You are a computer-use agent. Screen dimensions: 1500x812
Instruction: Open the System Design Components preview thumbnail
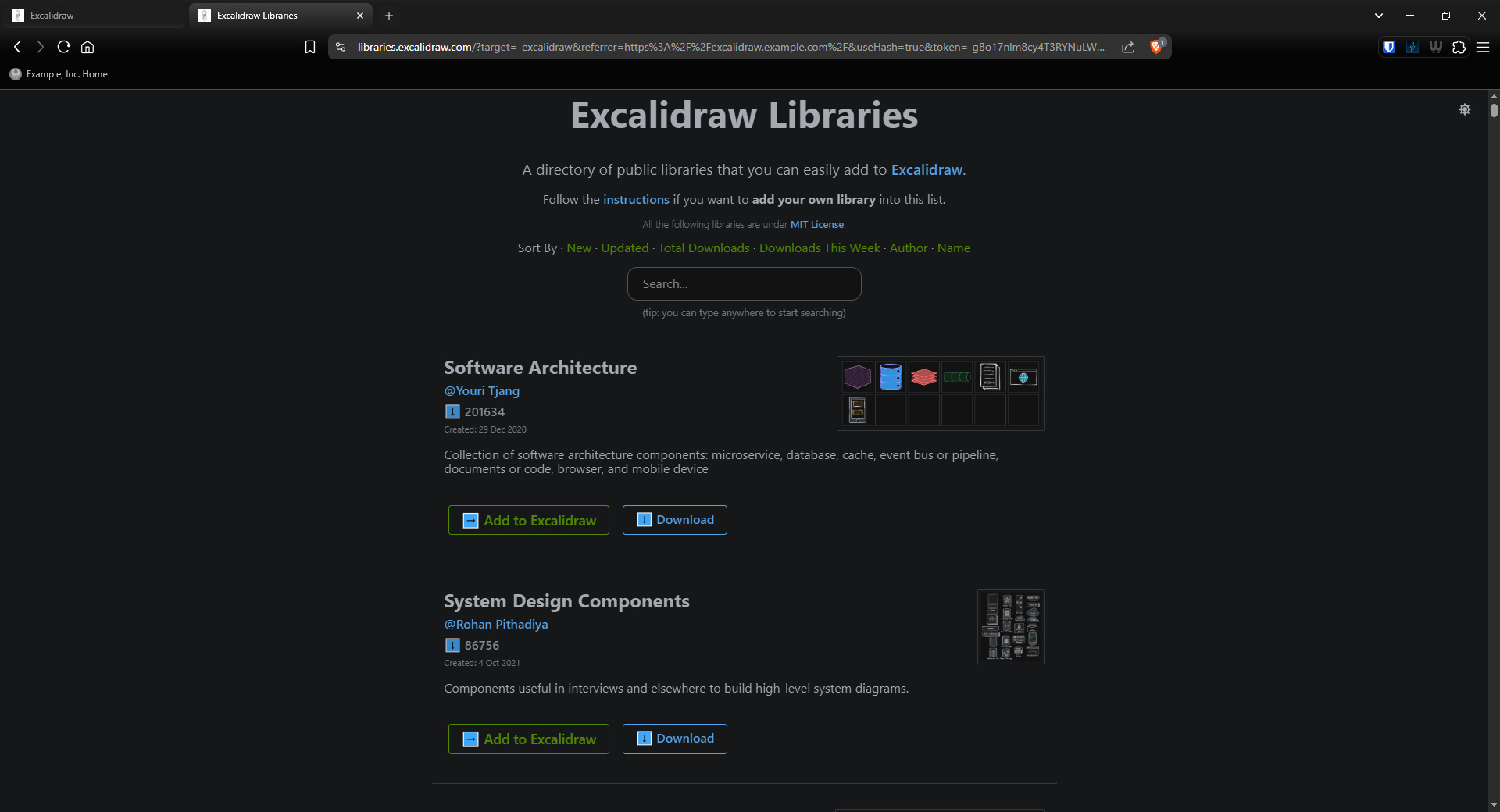(1010, 627)
